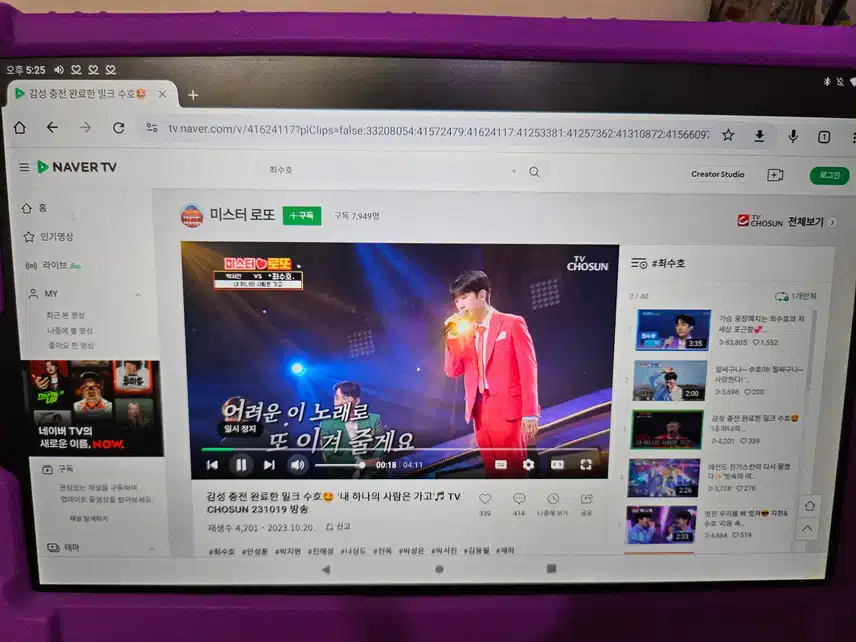Open Creator Studio
This screenshot has height=642, width=856.
pos(717,174)
